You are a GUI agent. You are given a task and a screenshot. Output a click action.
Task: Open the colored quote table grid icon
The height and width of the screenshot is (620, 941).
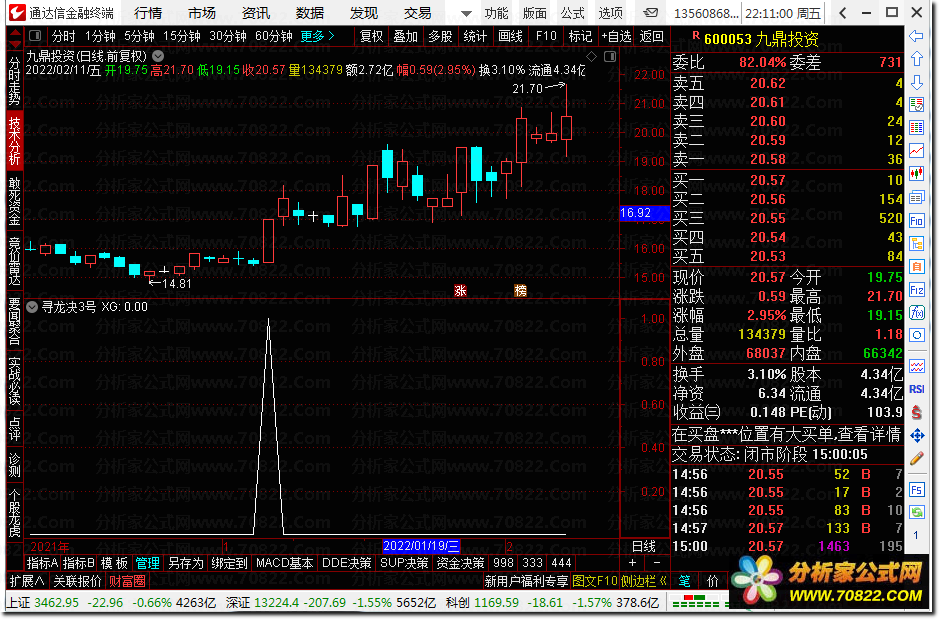916,128
